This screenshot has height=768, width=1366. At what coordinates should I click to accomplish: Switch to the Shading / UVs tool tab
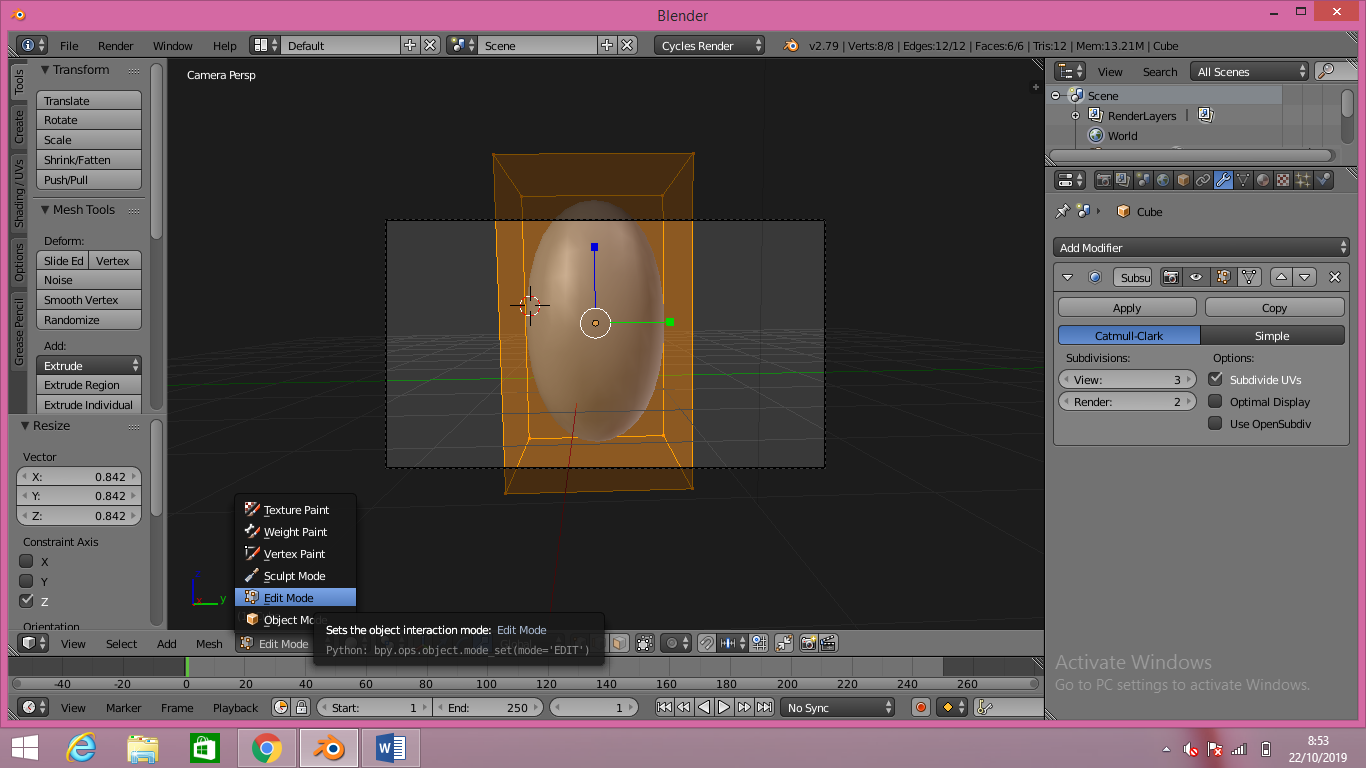(18, 192)
